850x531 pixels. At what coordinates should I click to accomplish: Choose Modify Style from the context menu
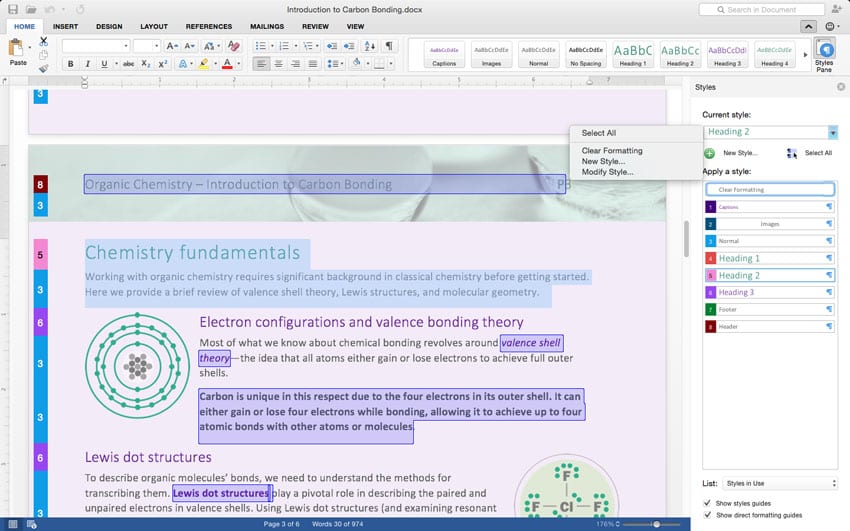pos(608,172)
